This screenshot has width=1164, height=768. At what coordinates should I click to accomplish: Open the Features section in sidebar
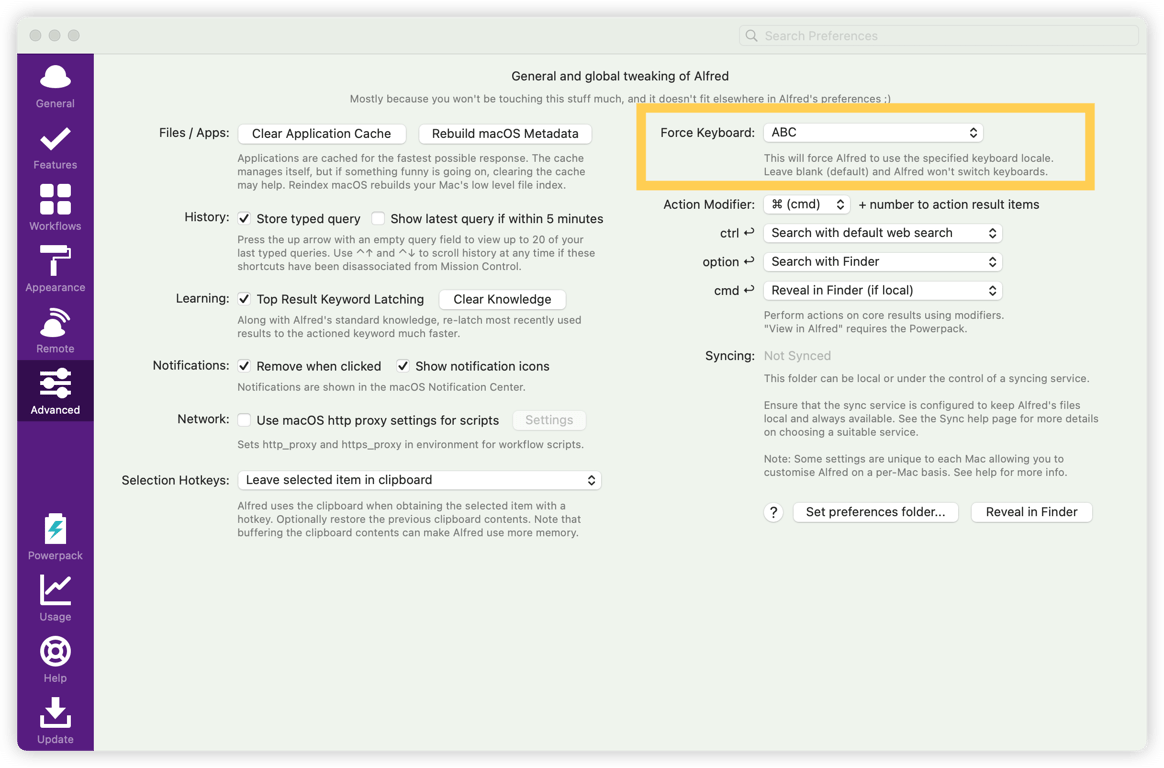tap(55, 148)
